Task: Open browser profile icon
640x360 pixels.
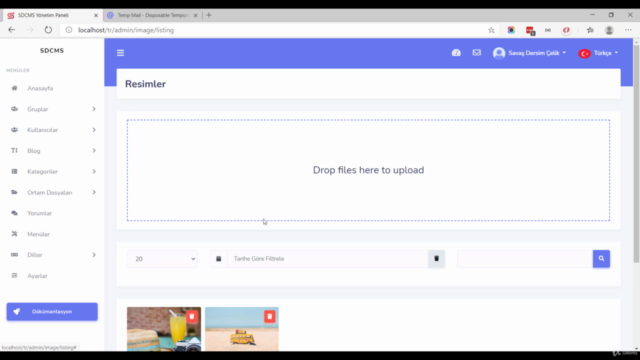Action: [609, 30]
